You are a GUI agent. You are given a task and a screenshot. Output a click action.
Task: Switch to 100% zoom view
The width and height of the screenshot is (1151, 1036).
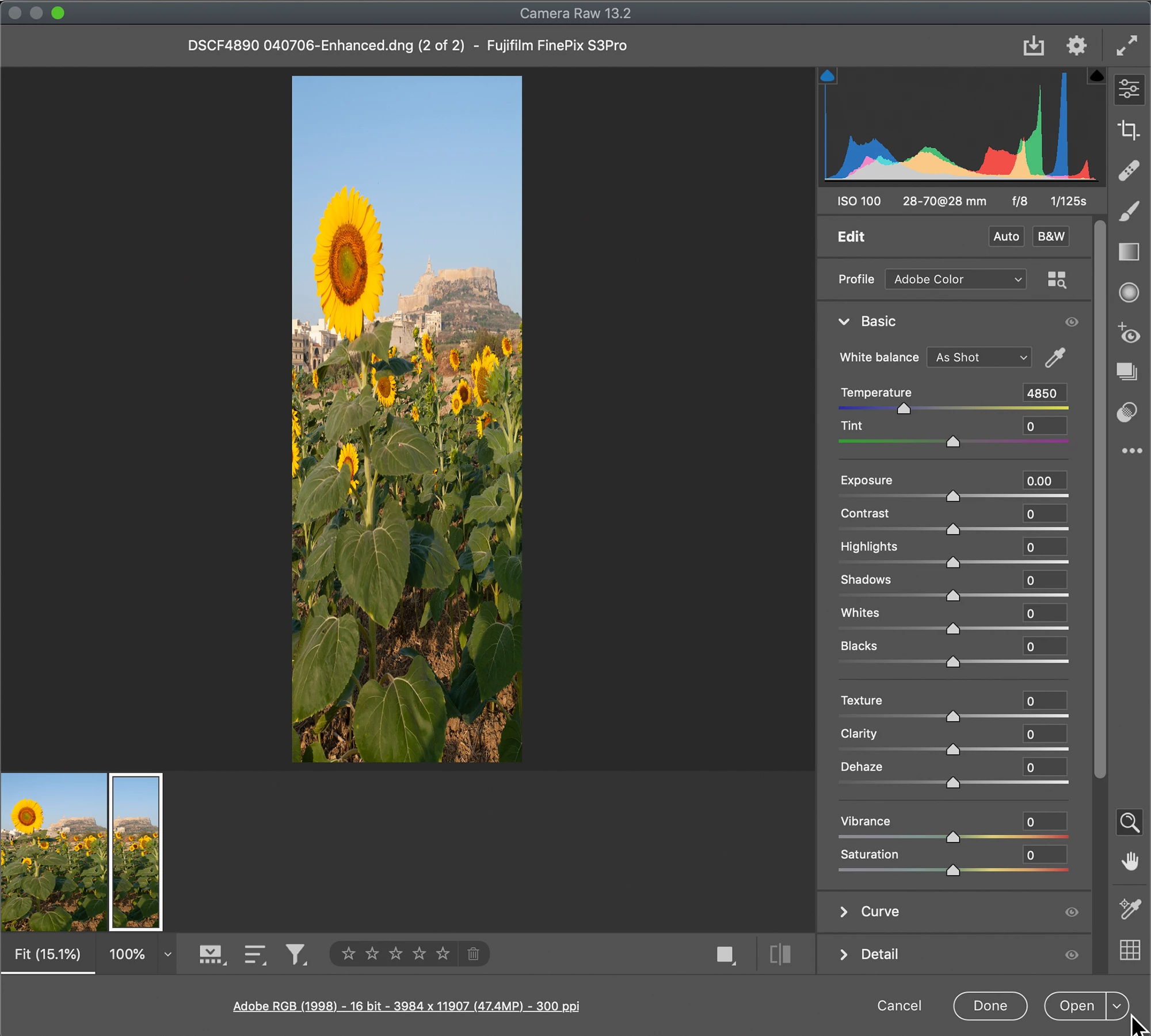point(127,954)
